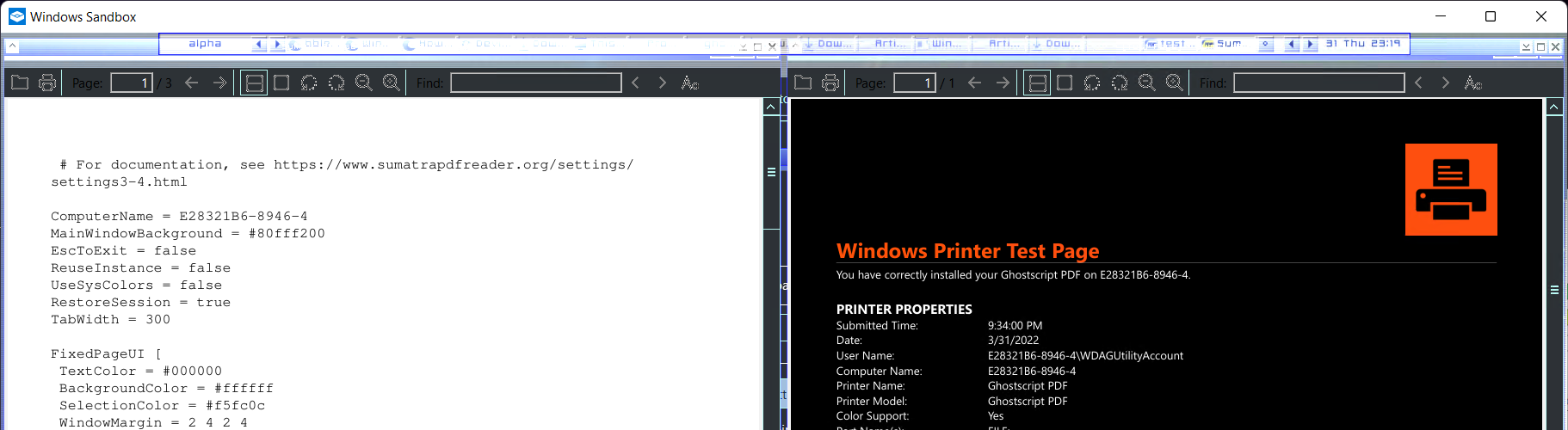Click the page number field showing 1 / 1

(x=915, y=83)
